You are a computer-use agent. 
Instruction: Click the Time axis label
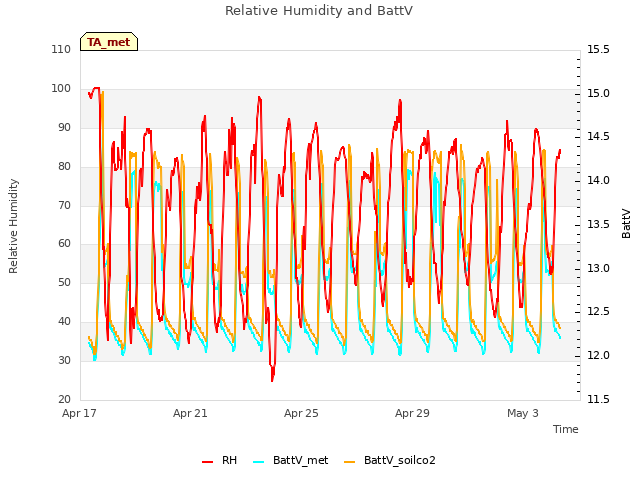(x=566, y=429)
